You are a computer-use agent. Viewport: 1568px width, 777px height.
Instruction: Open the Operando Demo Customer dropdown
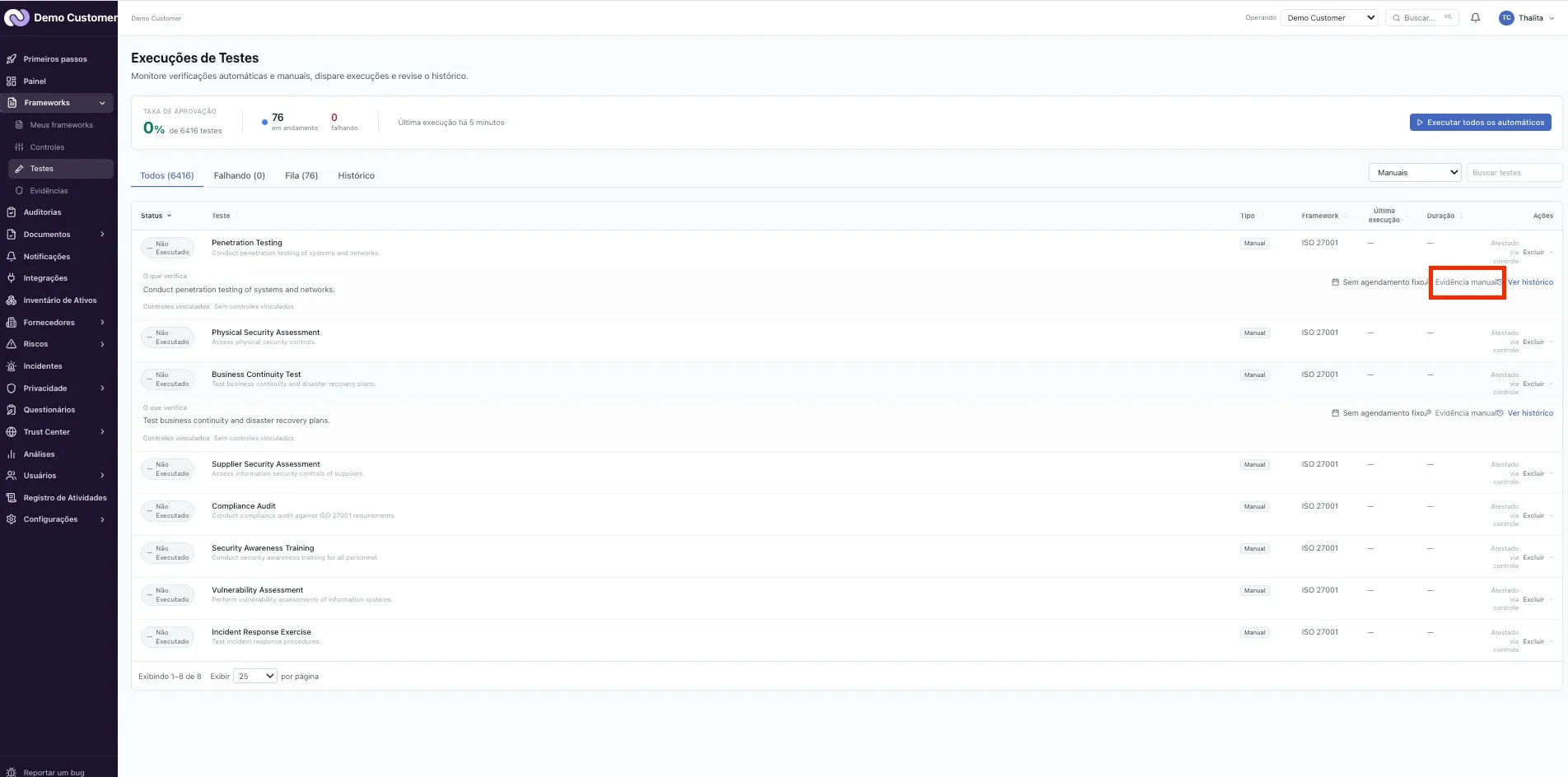tap(1329, 17)
